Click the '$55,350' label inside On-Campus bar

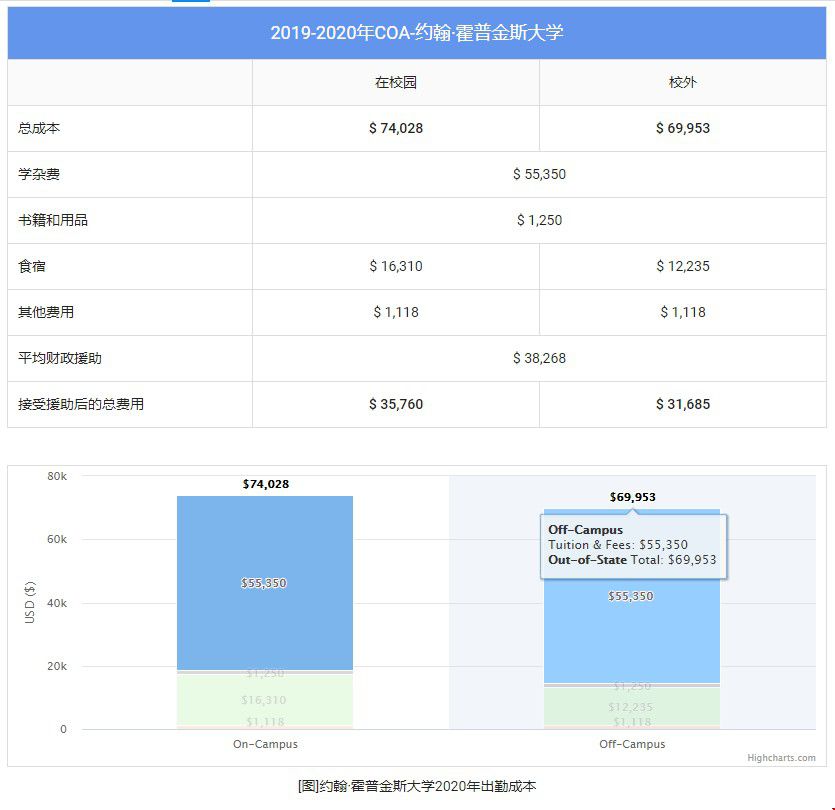click(x=264, y=583)
